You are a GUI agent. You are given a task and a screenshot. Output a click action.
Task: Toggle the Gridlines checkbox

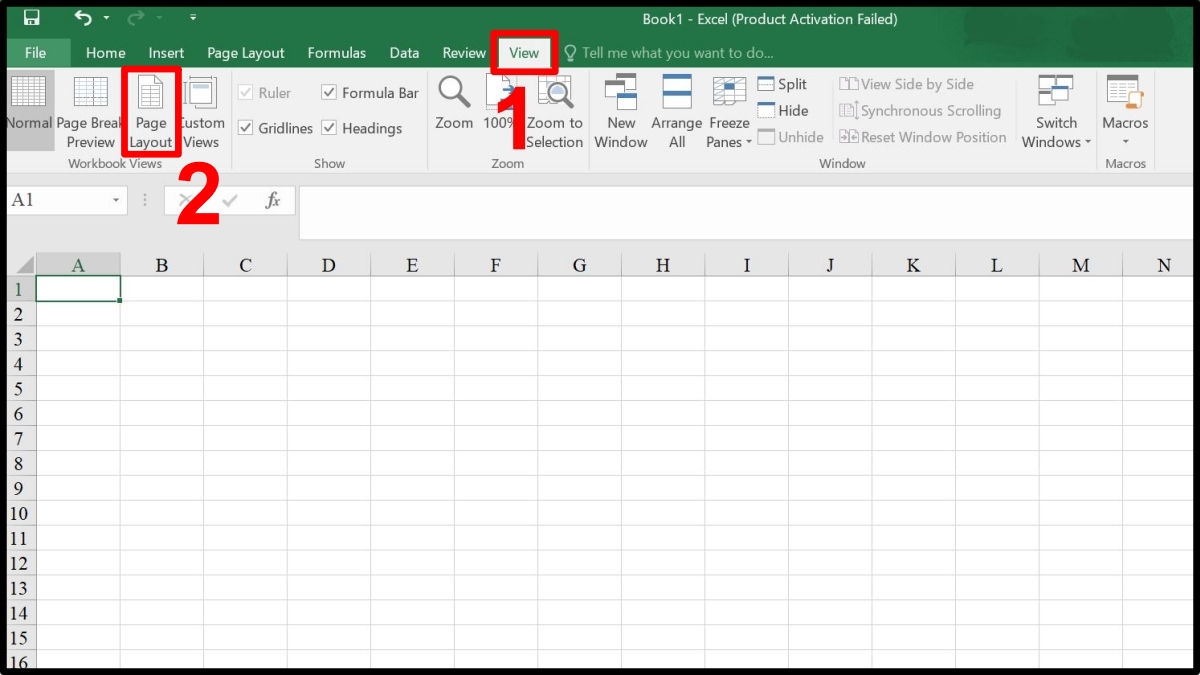[247, 128]
